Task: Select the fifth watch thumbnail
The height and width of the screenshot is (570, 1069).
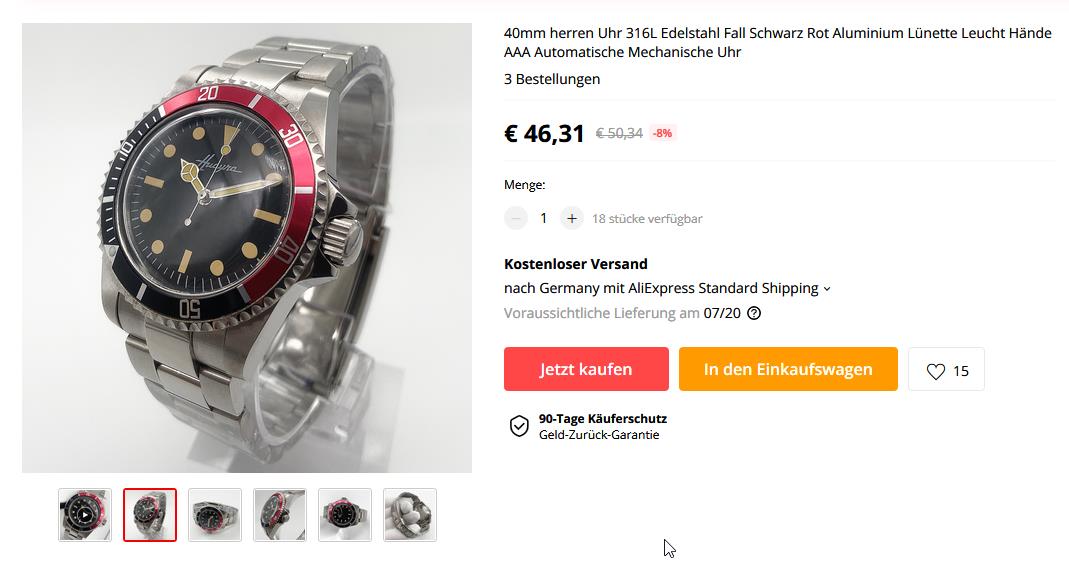Action: point(345,515)
